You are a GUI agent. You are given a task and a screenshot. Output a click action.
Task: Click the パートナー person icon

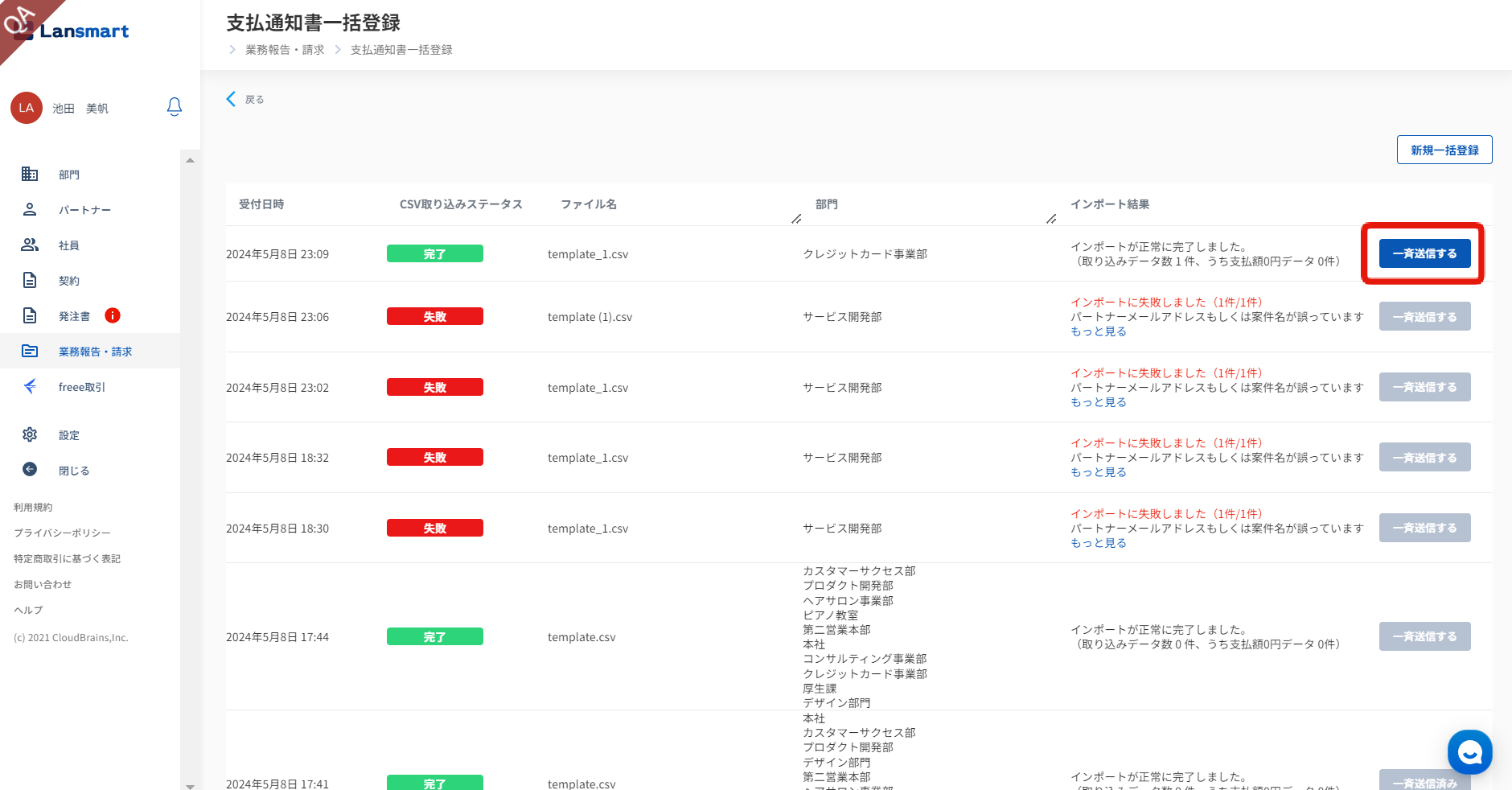pyautogui.click(x=30, y=209)
